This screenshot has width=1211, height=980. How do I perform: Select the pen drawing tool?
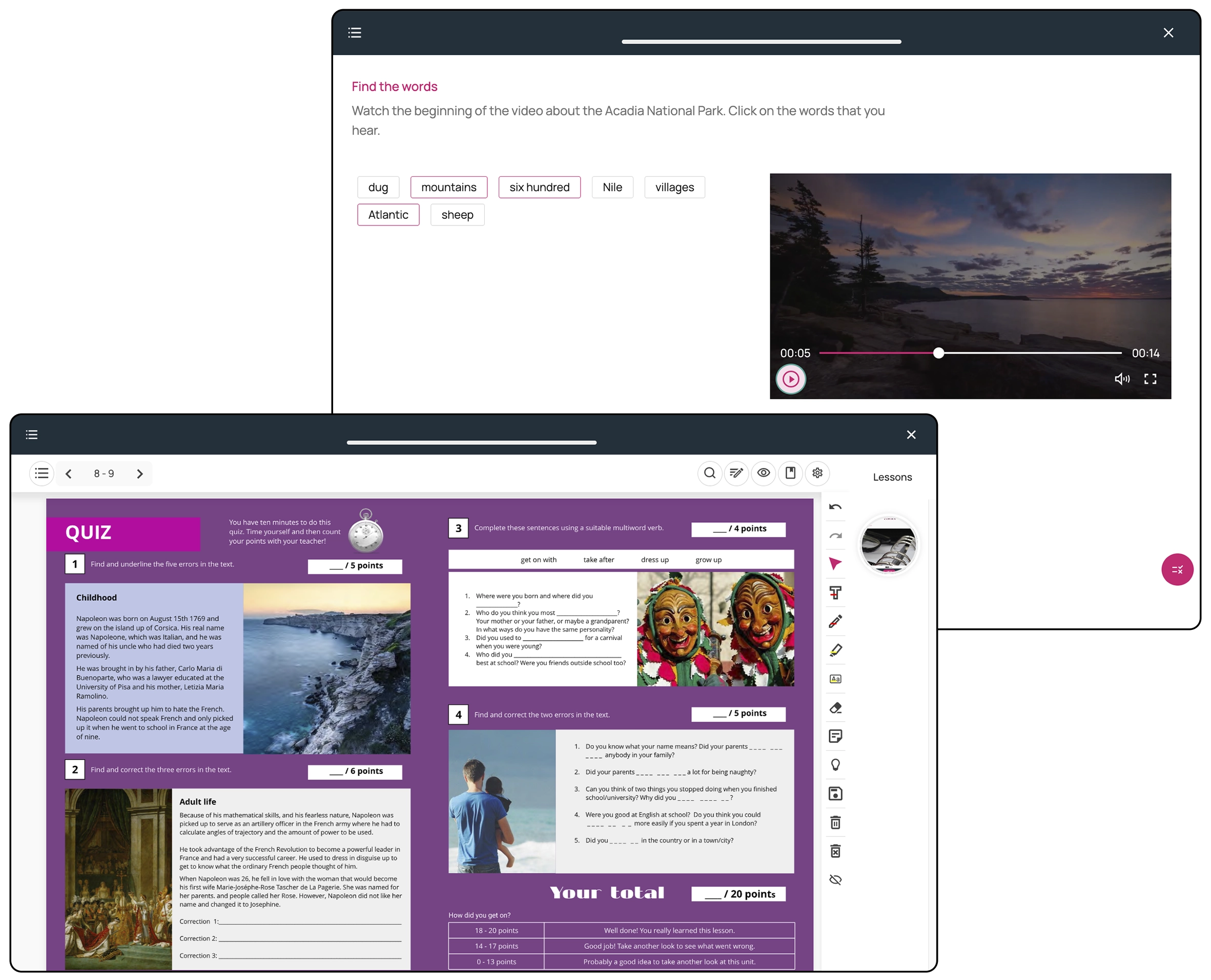pyautogui.click(x=836, y=621)
